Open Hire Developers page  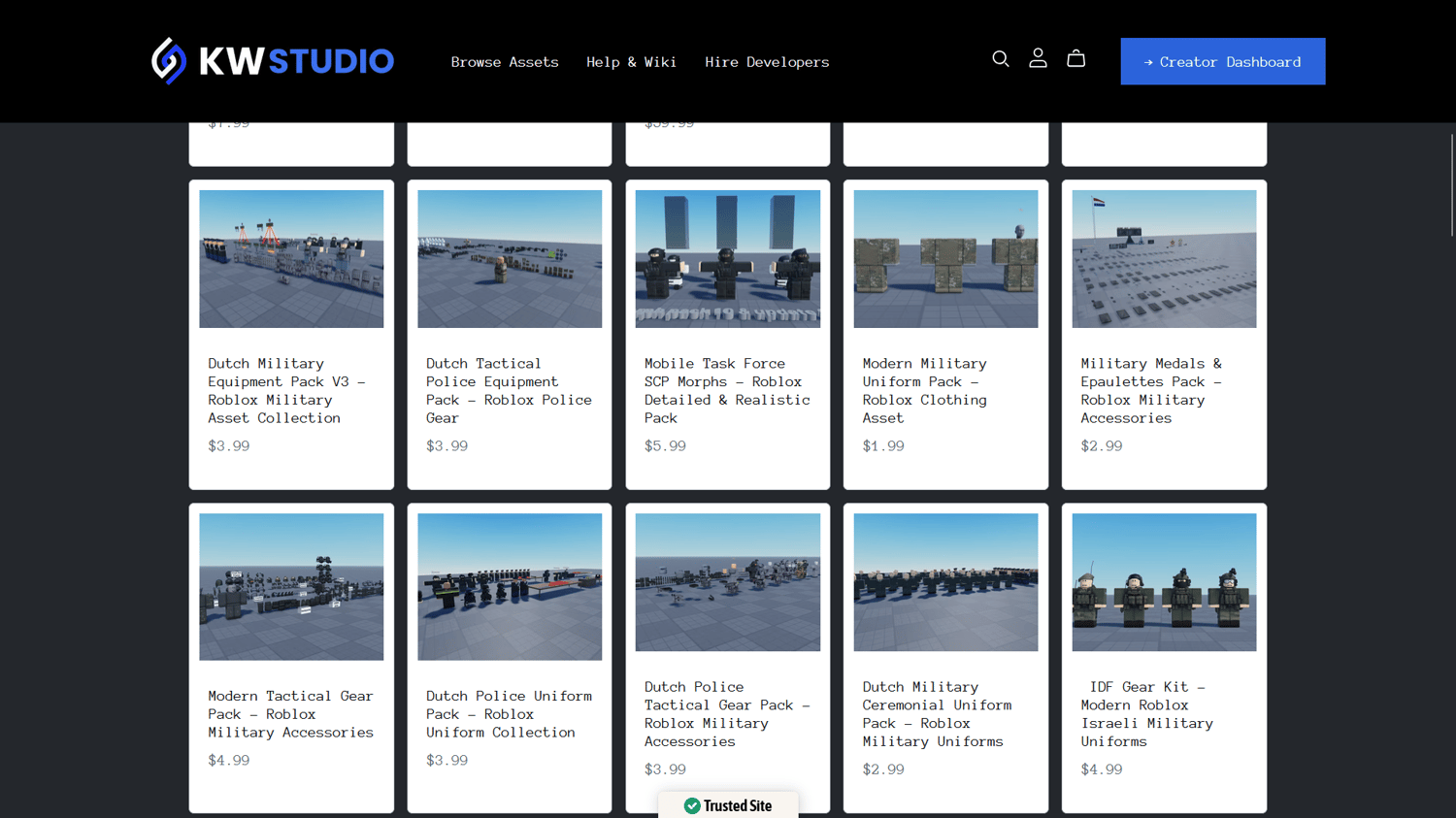(x=767, y=62)
